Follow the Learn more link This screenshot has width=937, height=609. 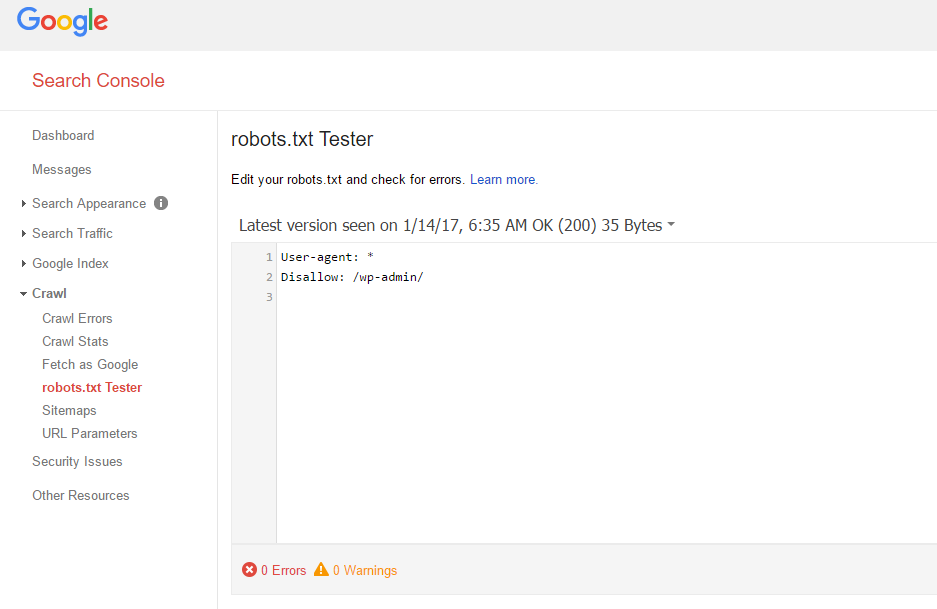tap(504, 180)
